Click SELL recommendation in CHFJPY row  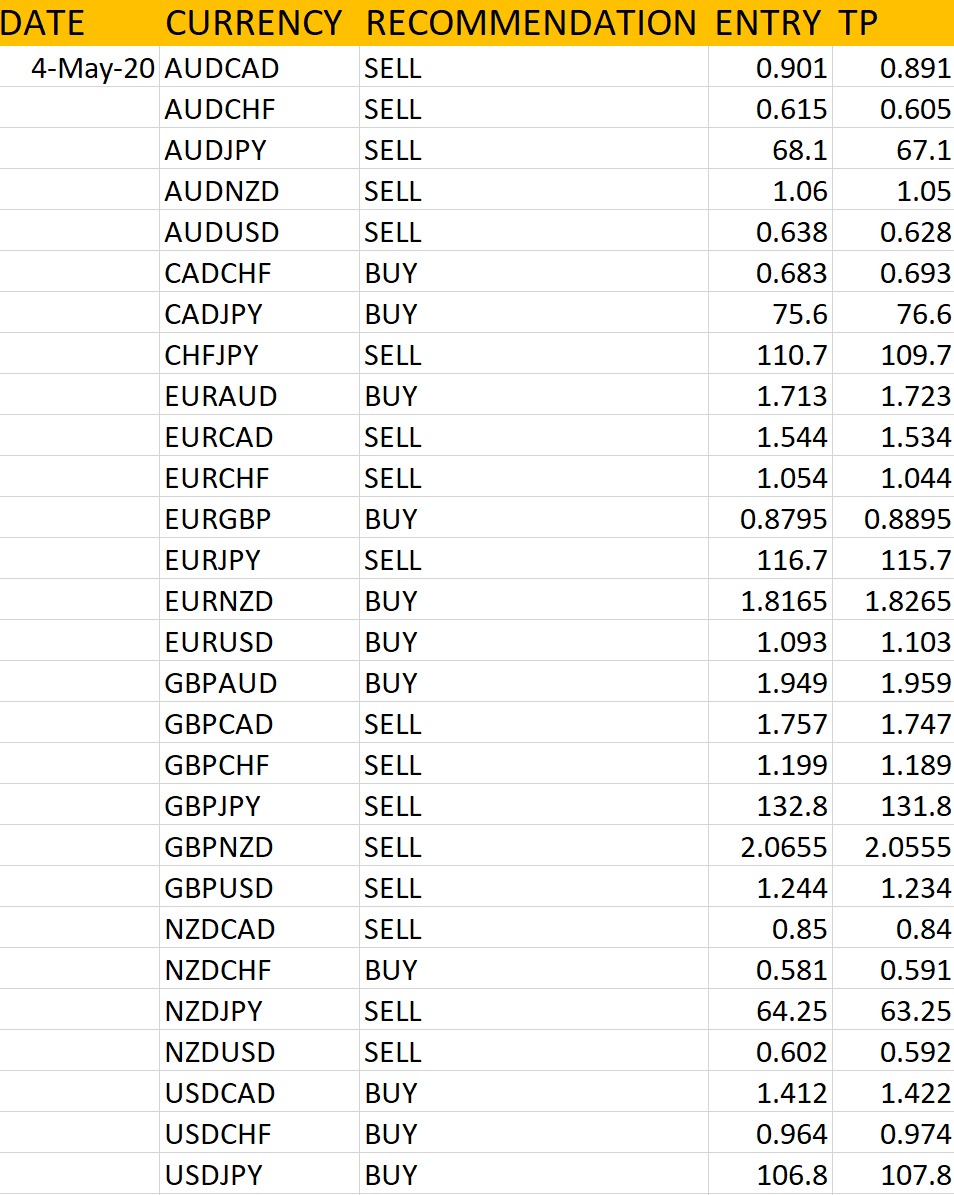tap(392, 356)
